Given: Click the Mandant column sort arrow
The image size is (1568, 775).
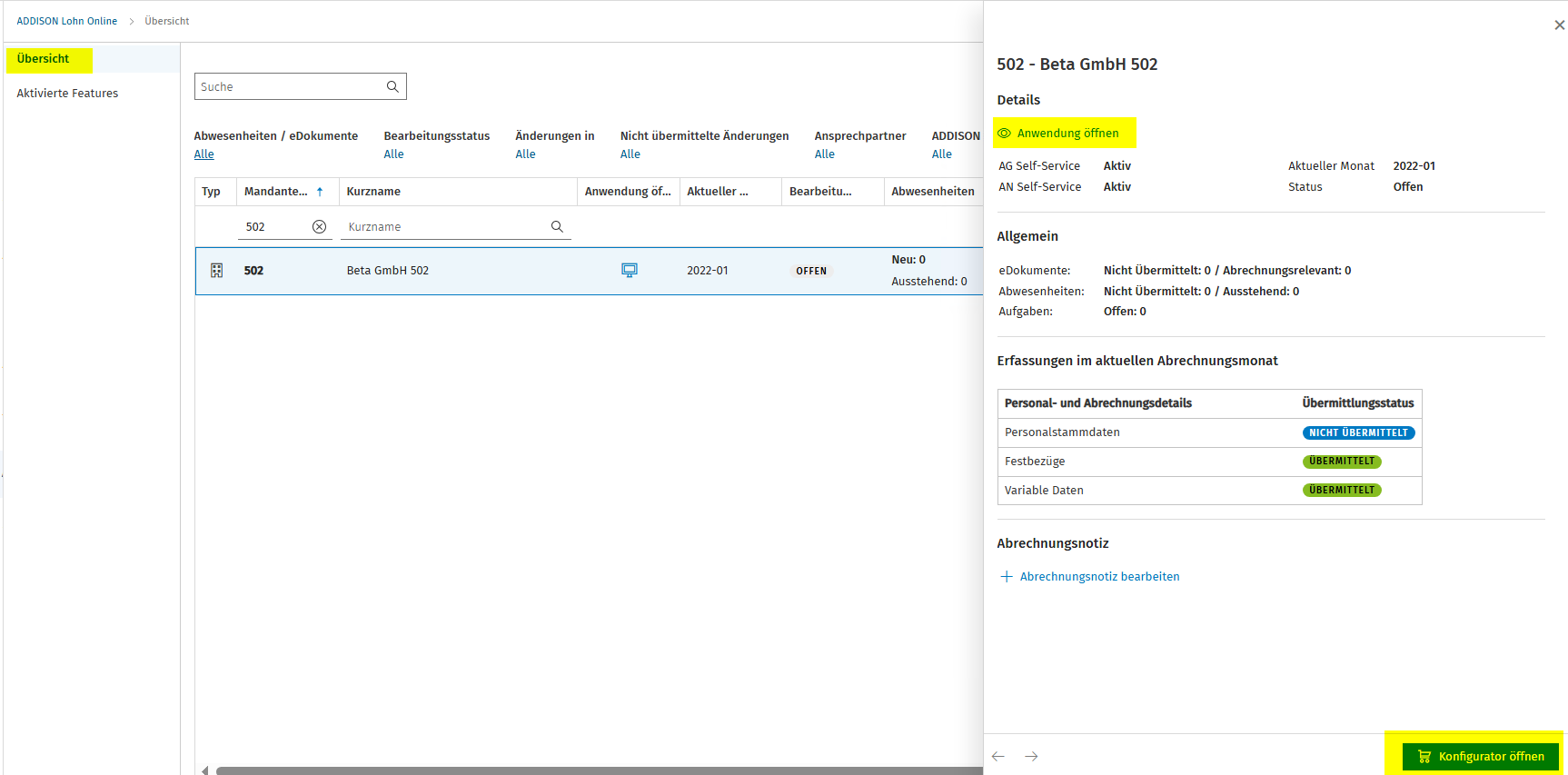Looking at the screenshot, I should coord(320,192).
